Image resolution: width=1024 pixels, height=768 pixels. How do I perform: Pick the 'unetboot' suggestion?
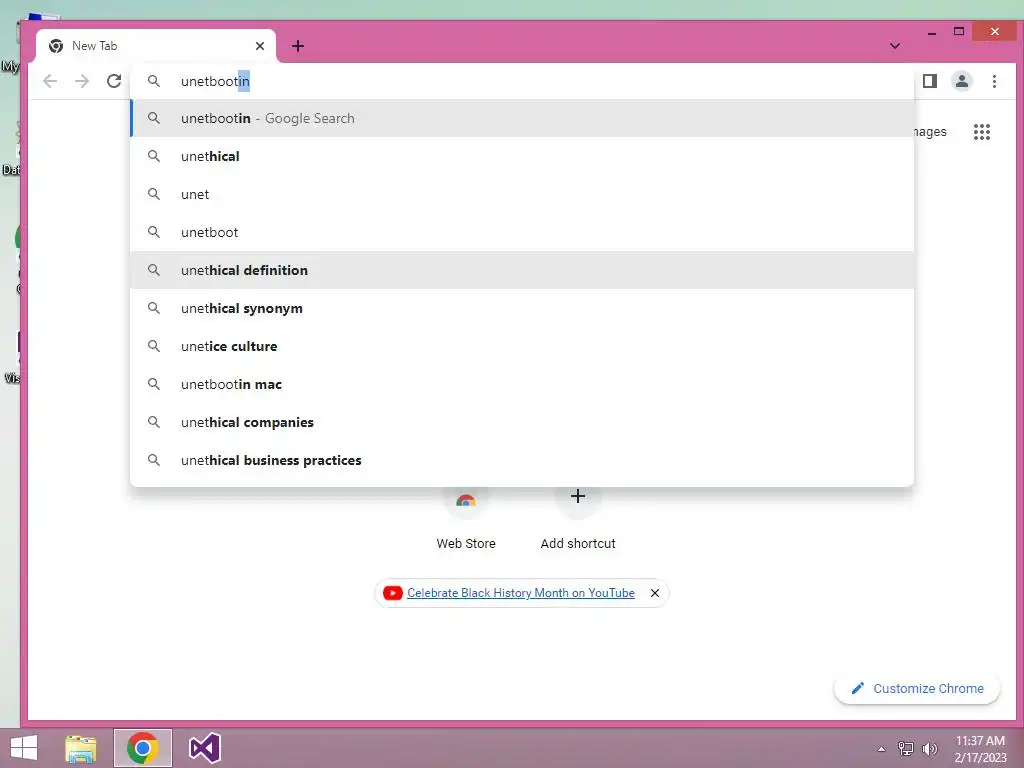coord(522,232)
